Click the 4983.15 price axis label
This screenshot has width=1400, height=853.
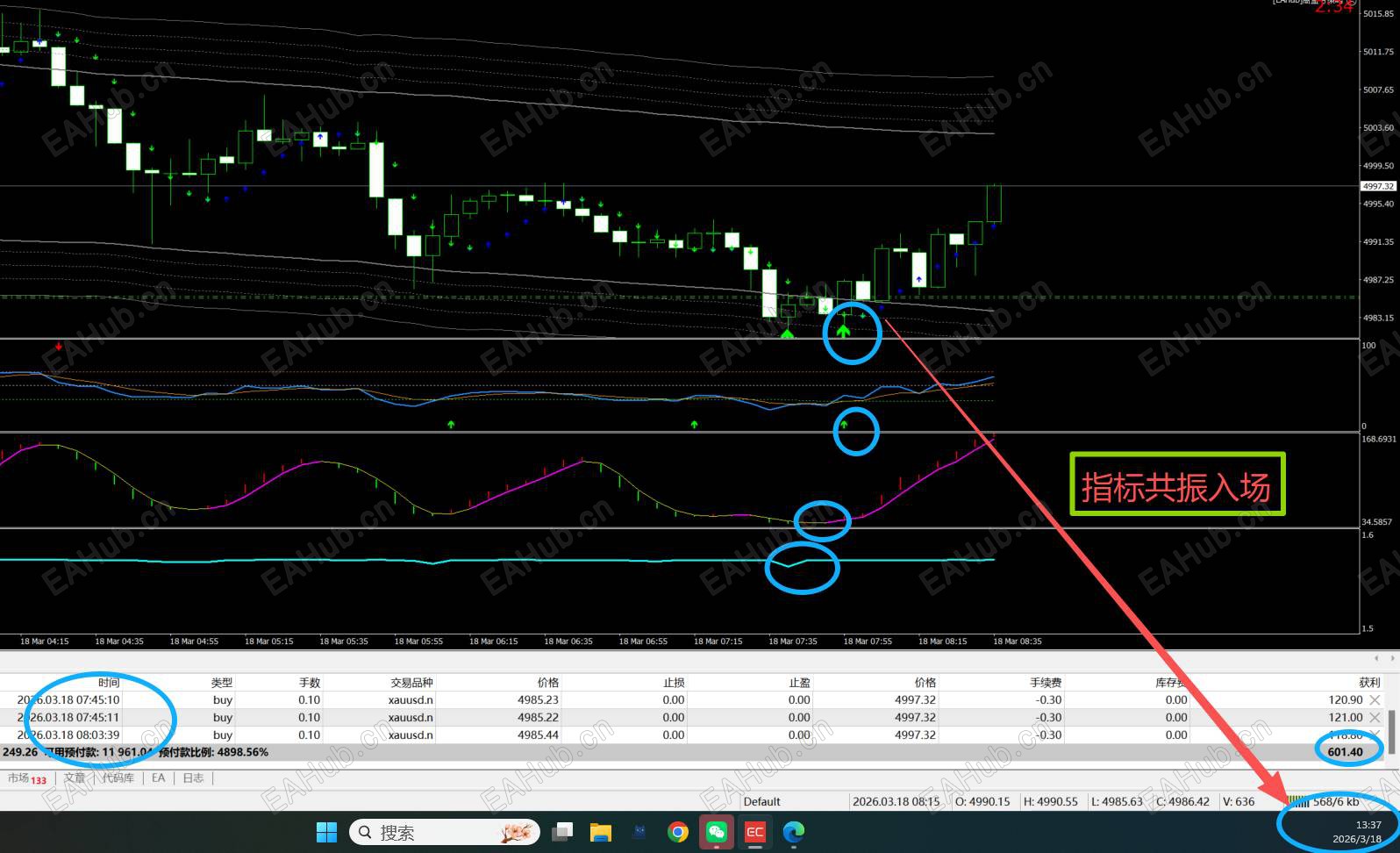[x=1378, y=318]
